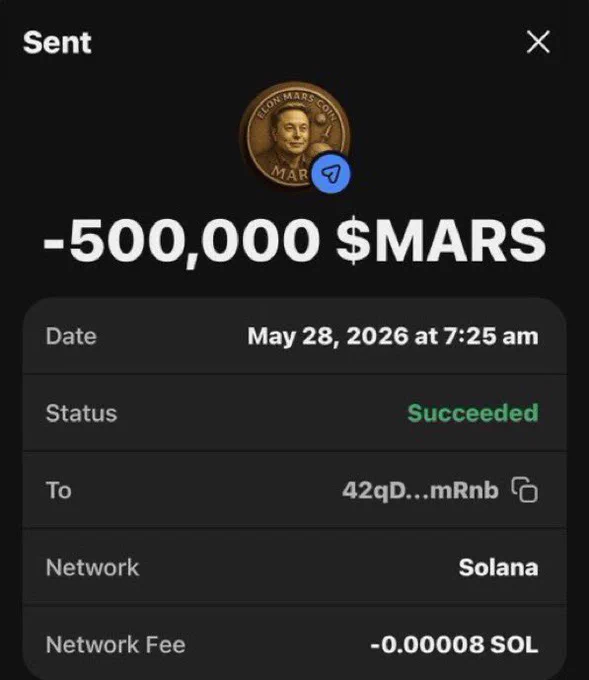The width and height of the screenshot is (589, 680).
Task: Copy the recipient address 42qD...mRnb
Action: (x=525, y=490)
